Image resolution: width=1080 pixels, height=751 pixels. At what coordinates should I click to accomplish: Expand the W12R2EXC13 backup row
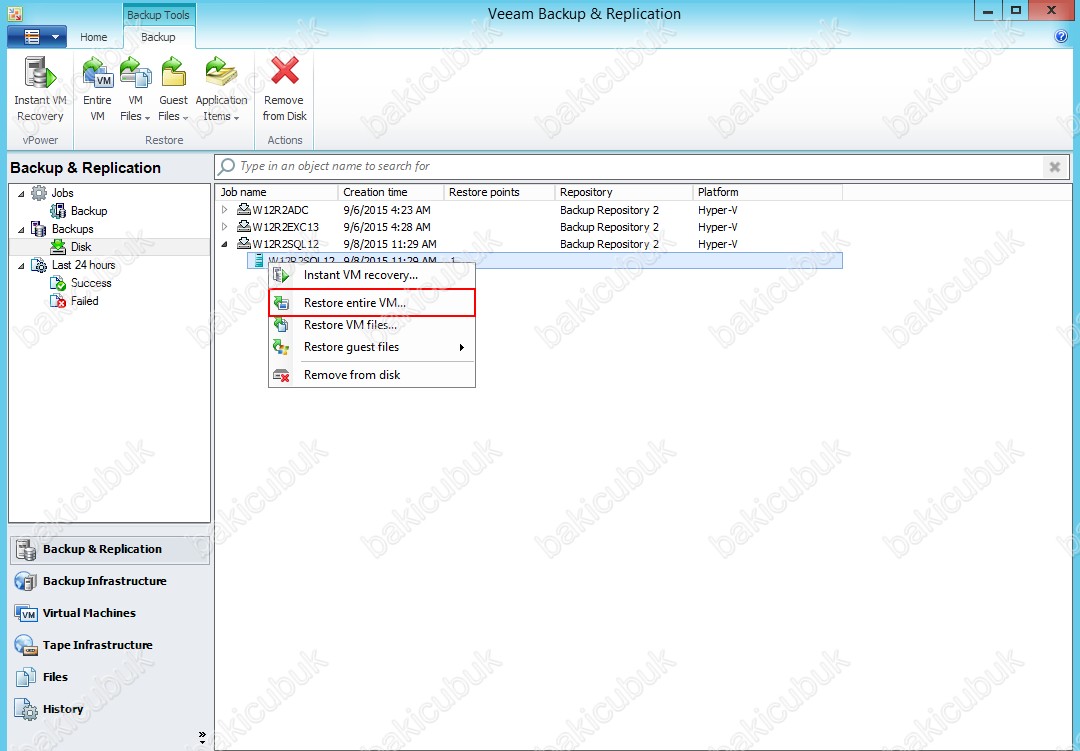click(x=225, y=227)
